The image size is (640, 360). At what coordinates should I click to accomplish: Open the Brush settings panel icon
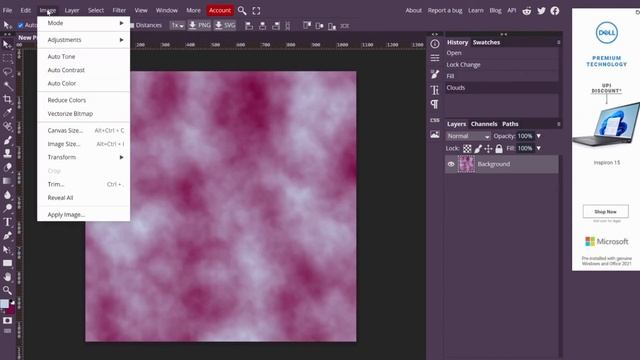coord(435,74)
